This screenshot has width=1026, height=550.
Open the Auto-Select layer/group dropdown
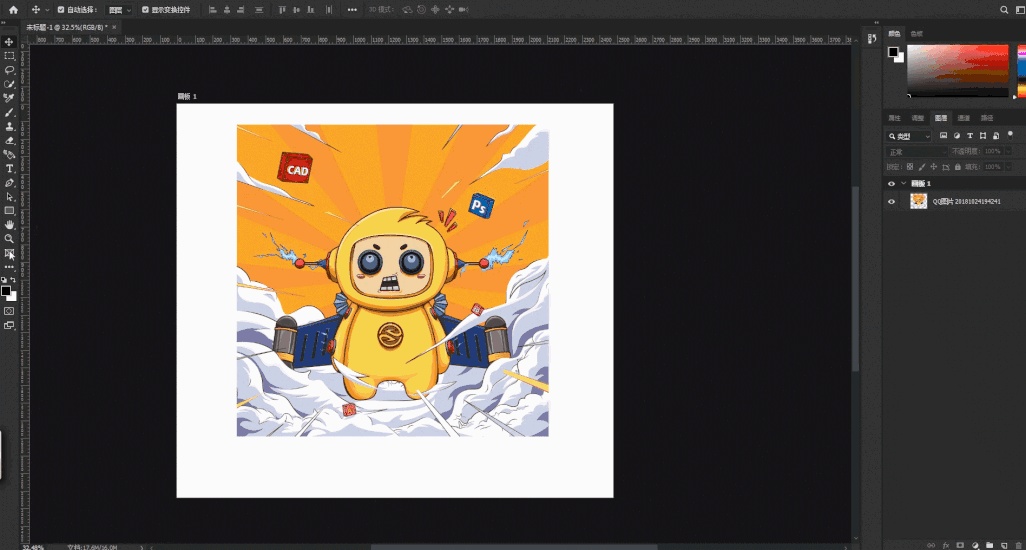pos(119,10)
